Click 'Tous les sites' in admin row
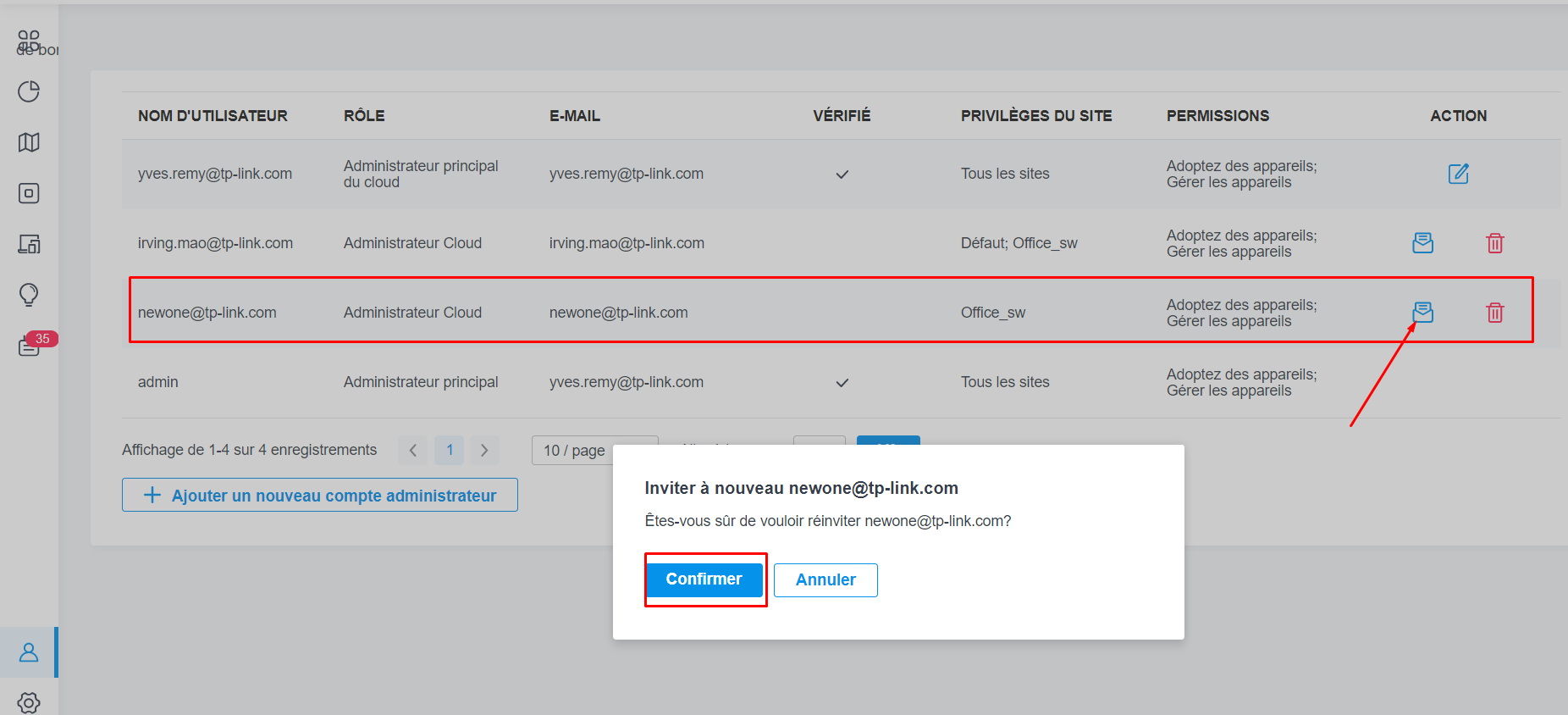 1005,382
